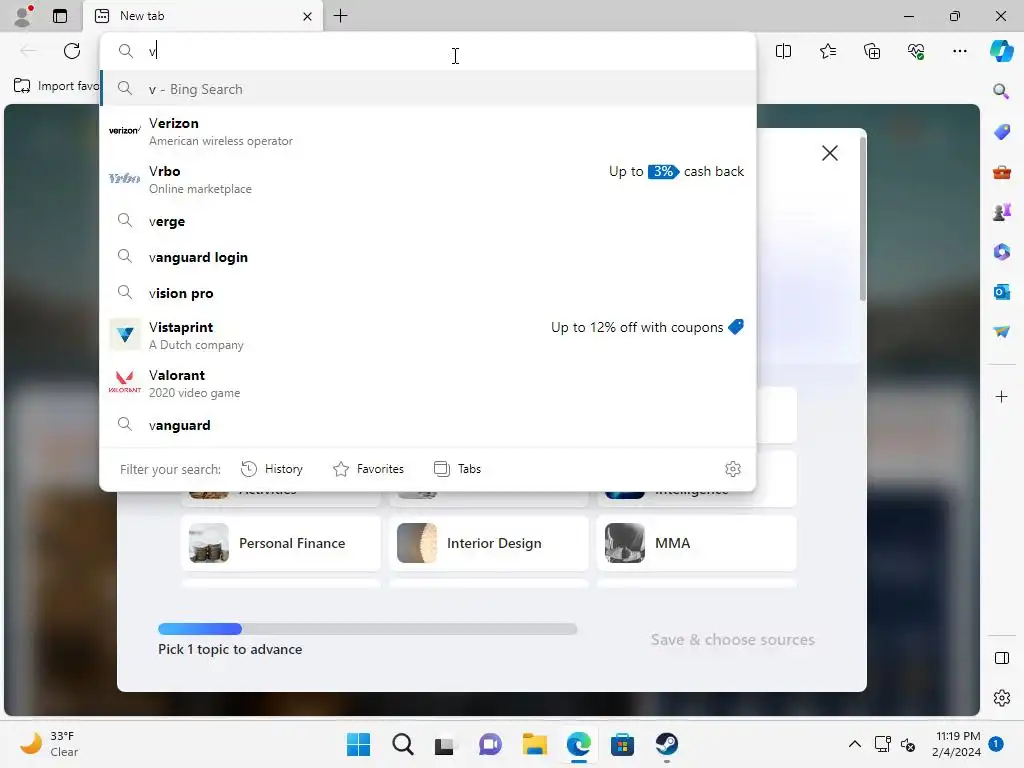Screen dimensions: 1024x768
Task: Open File Explorer on taskbar
Action: pyautogui.click(x=534, y=744)
